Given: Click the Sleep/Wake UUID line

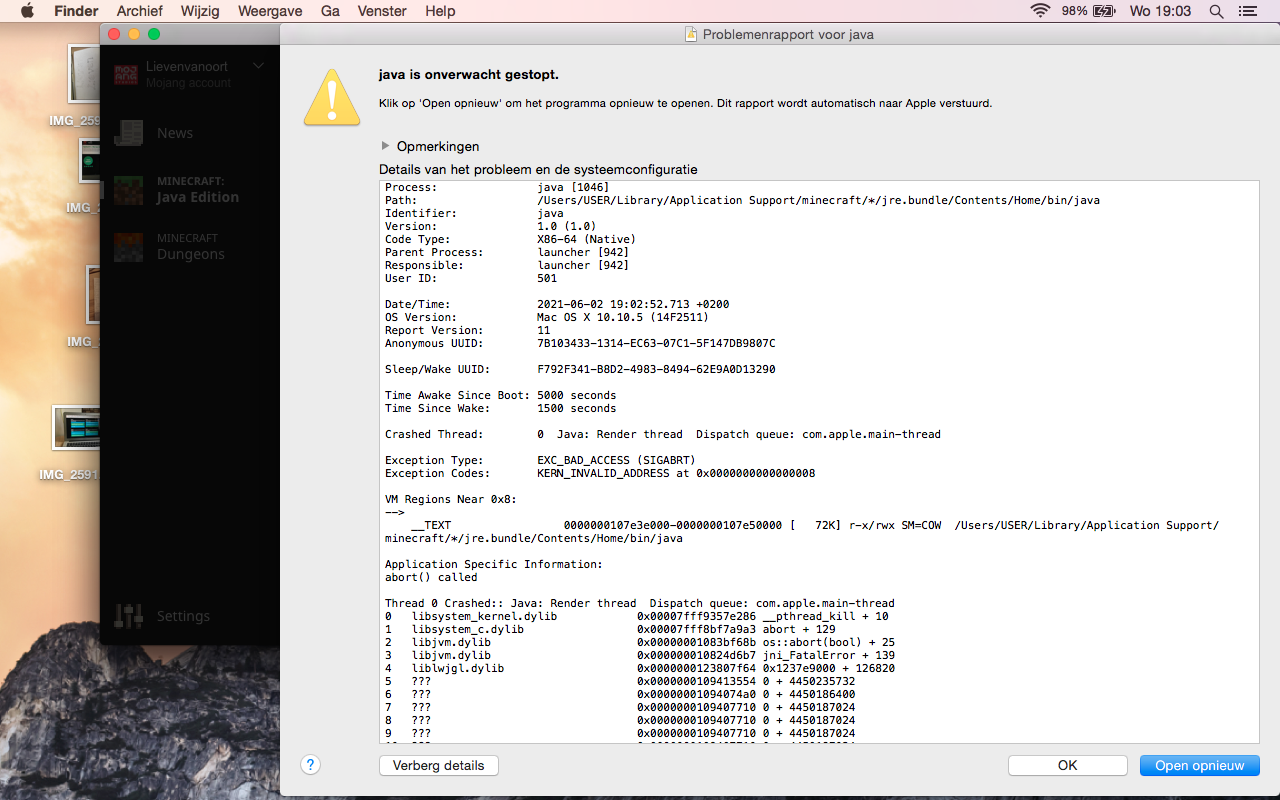Looking at the screenshot, I should [x=580, y=369].
